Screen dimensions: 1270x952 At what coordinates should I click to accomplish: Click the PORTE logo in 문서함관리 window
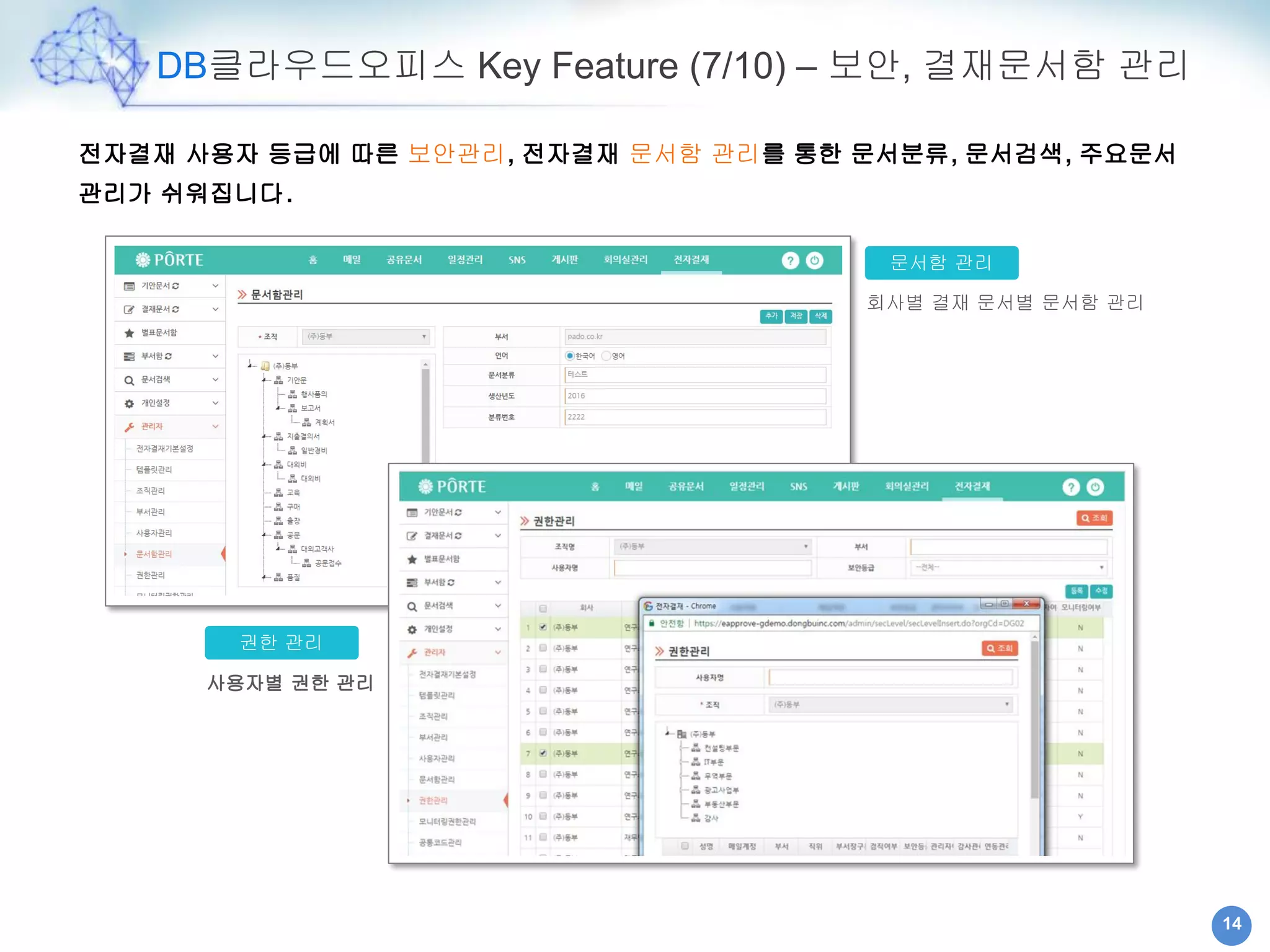(x=169, y=260)
